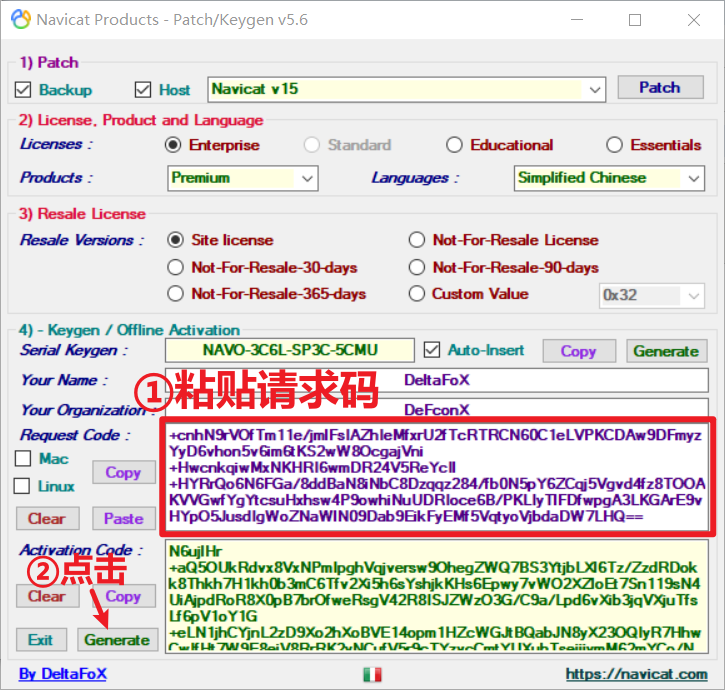Open the Products Premium dropdown
Image resolution: width=725 pixels, height=690 pixels.
pos(243,178)
